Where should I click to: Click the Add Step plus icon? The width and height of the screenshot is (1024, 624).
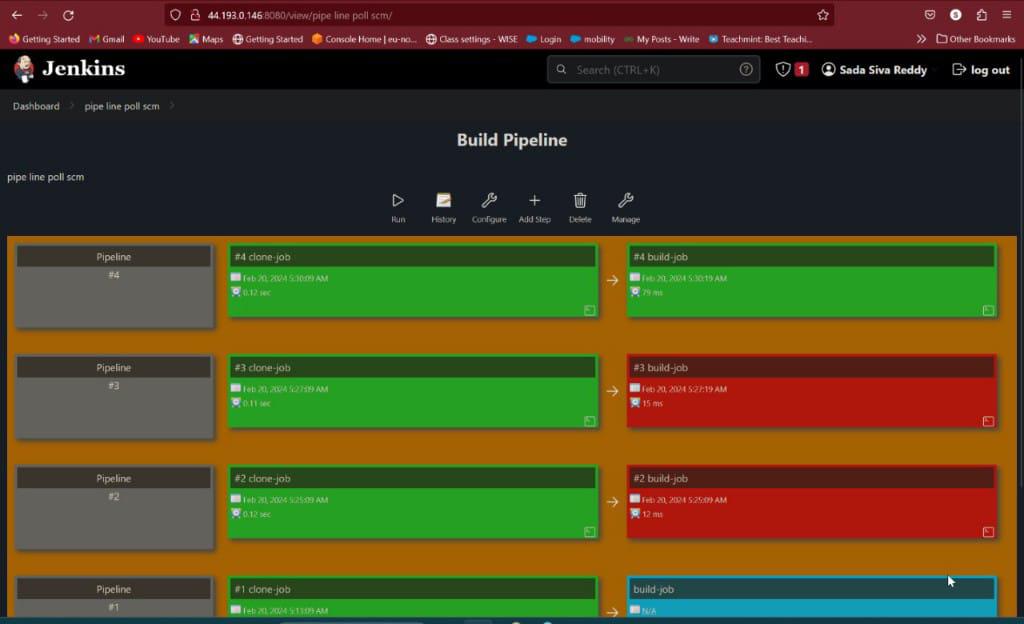pyautogui.click(x=534, y=200)
